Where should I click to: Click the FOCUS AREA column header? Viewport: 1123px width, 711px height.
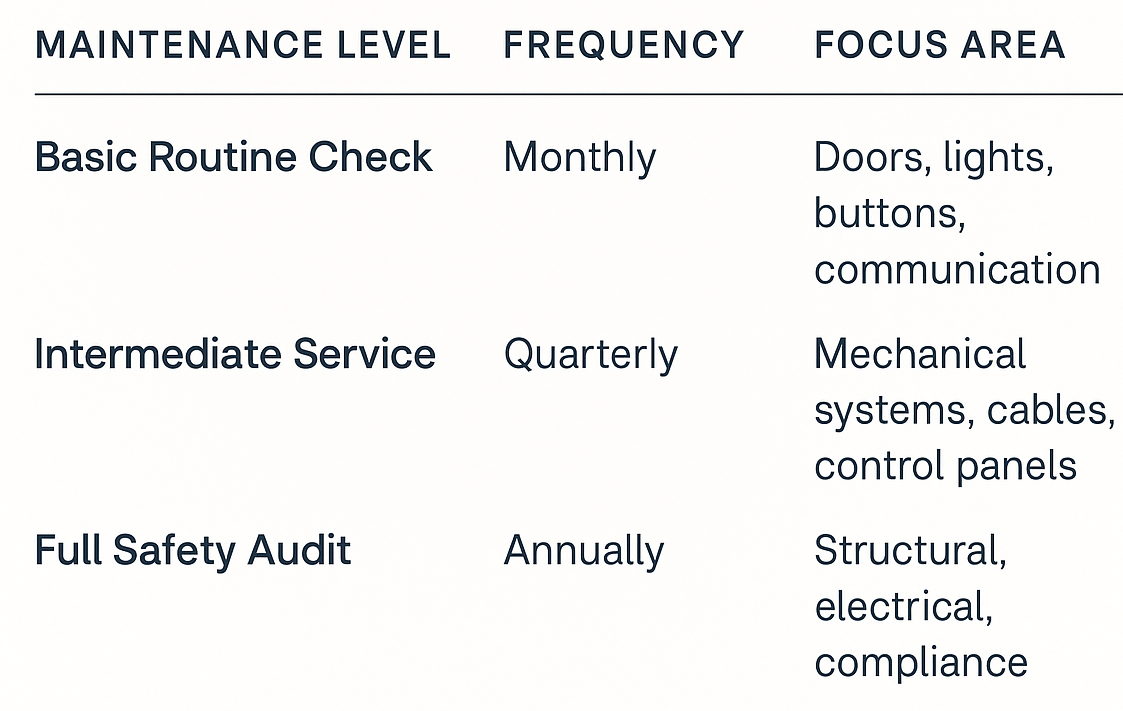(x=940, y=45)
